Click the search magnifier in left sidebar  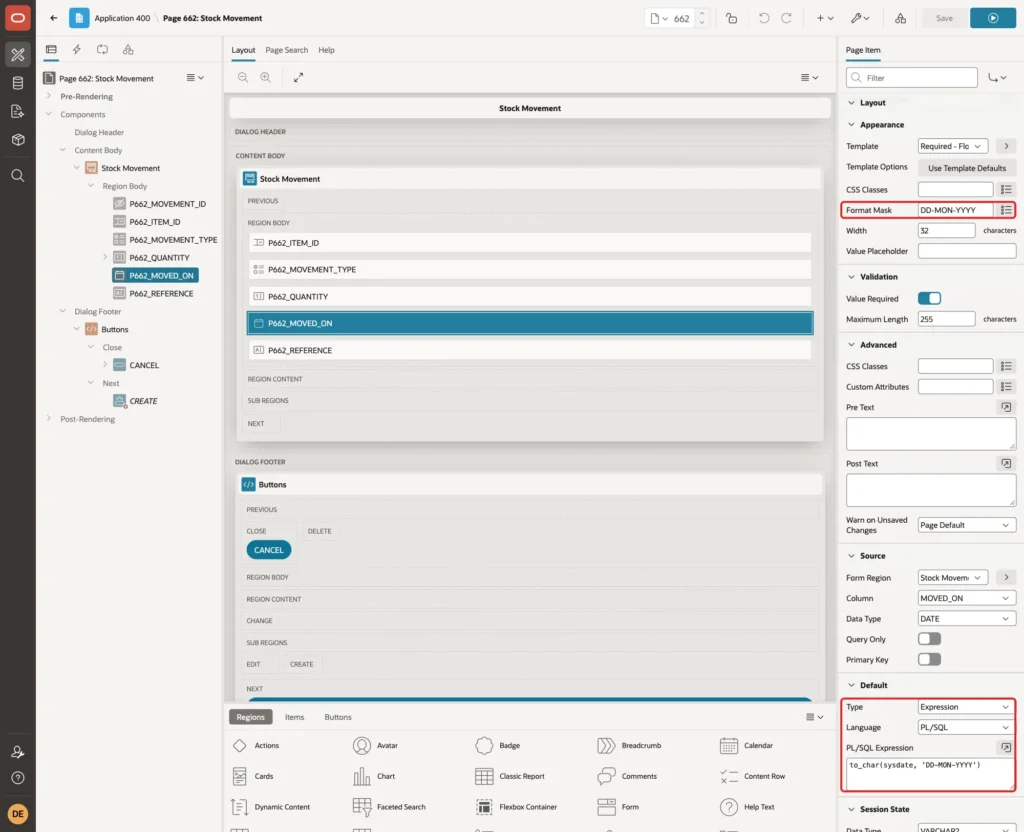[18, 176]
